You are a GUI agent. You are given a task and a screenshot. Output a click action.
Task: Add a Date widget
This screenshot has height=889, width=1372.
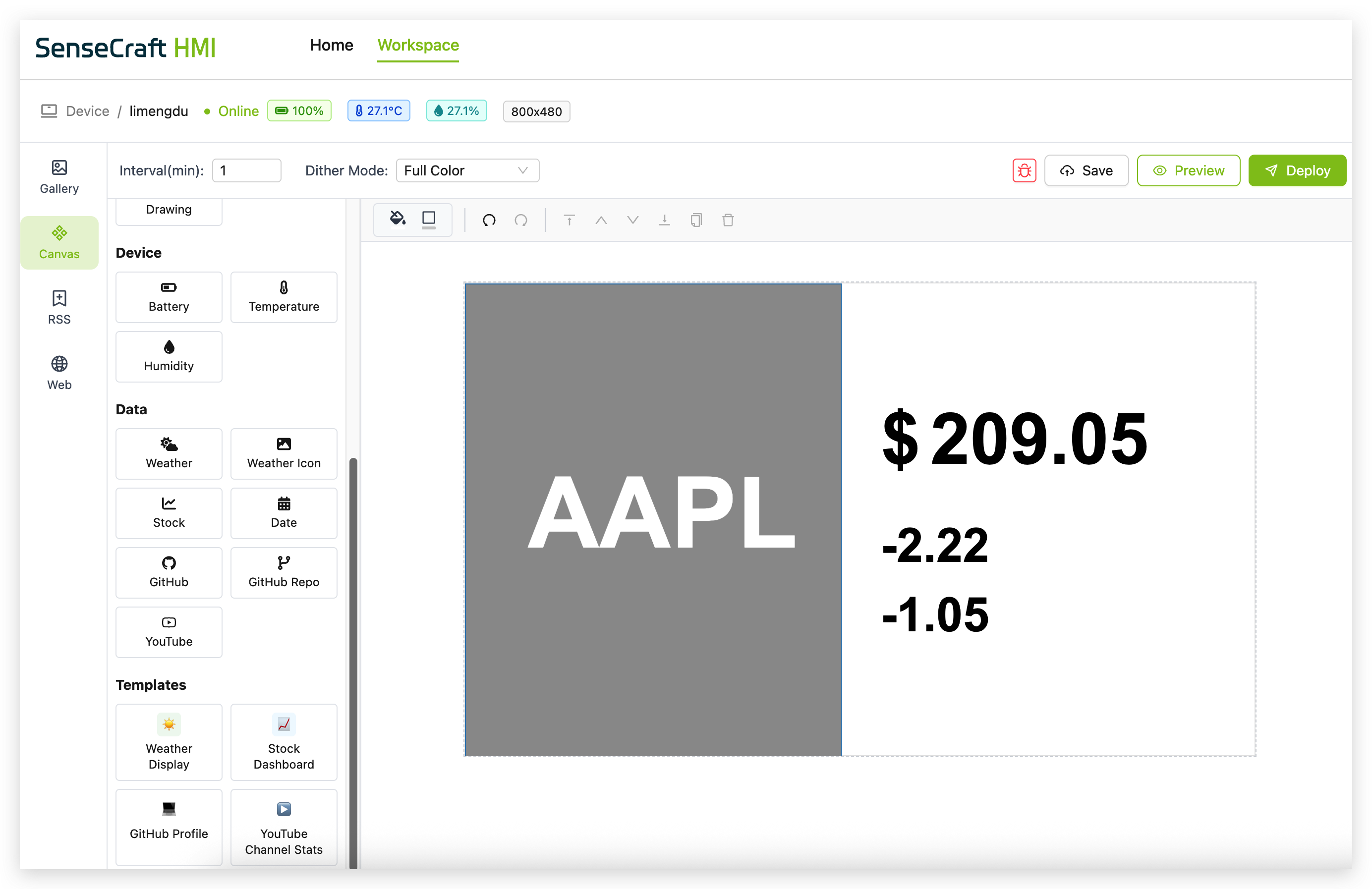(x=284, y=513)
